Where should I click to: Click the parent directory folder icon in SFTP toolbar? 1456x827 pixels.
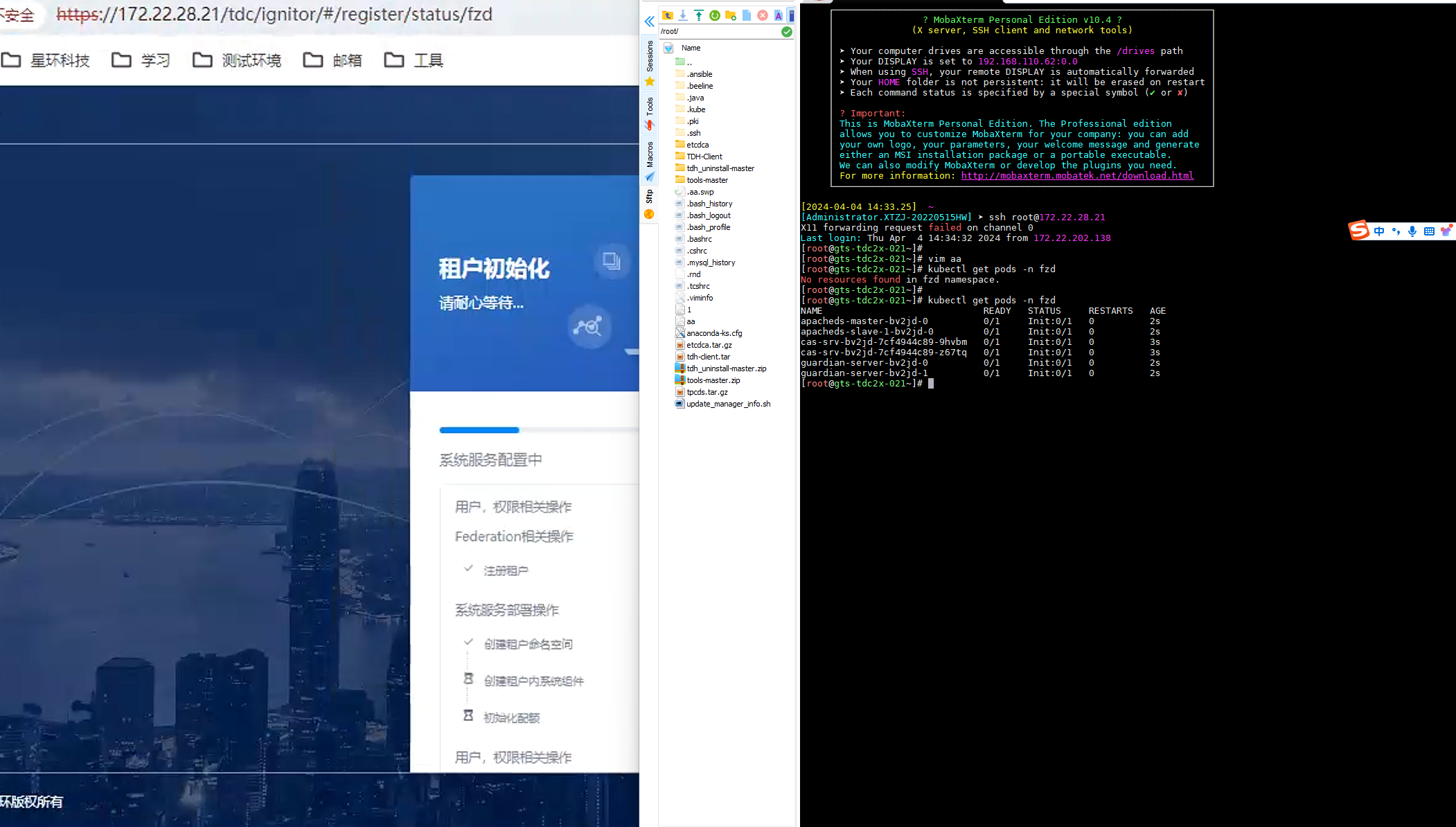pyautogui.click(x=668, y=15)
